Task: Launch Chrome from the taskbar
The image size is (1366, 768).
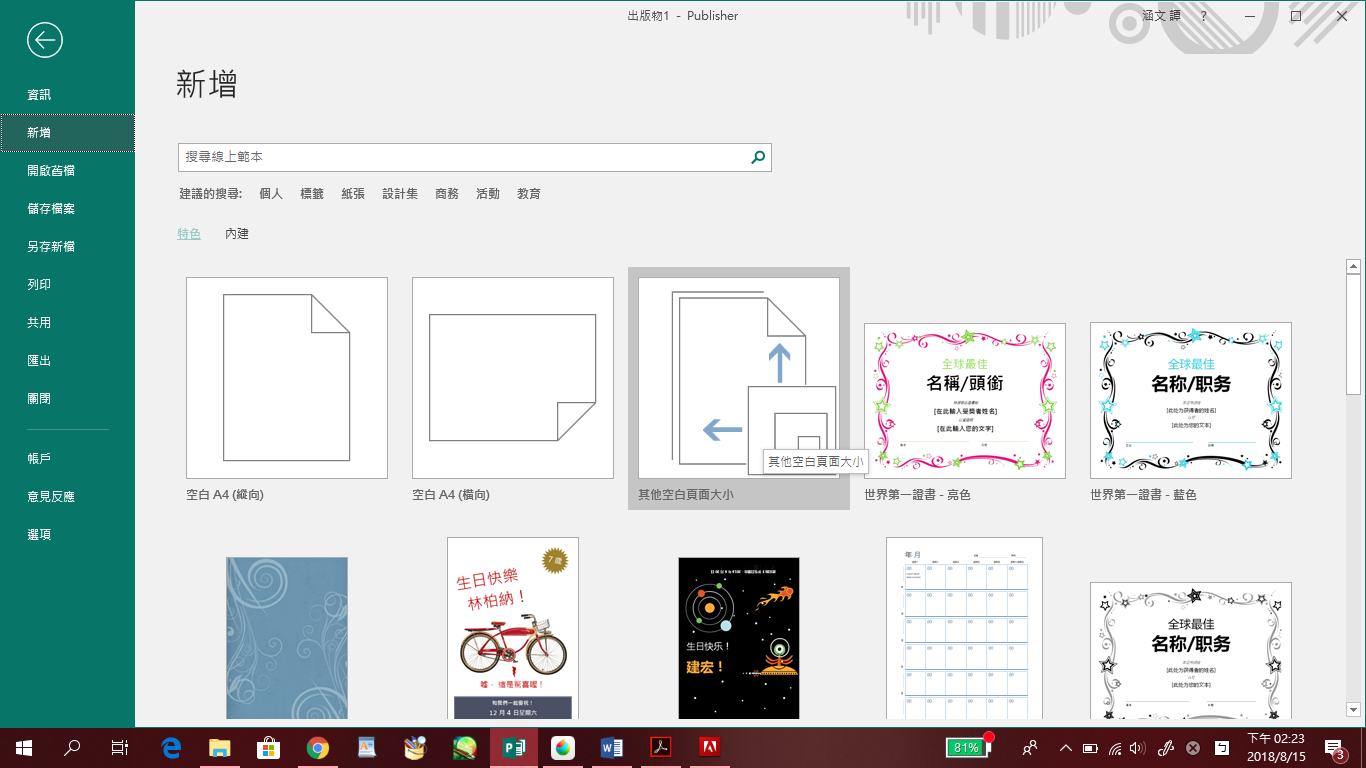Action: pos(318,747)
